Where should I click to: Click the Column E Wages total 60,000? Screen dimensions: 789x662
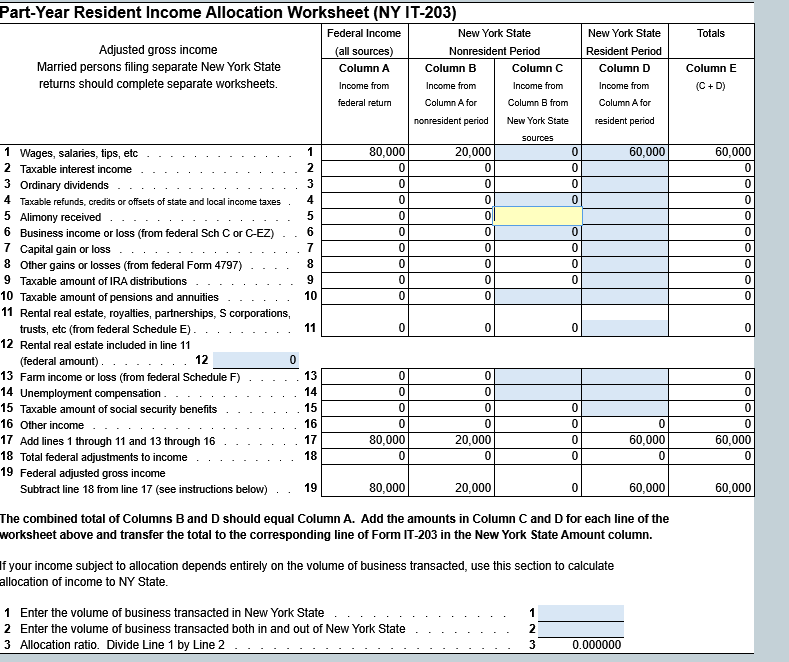click(x=733, y=152)
